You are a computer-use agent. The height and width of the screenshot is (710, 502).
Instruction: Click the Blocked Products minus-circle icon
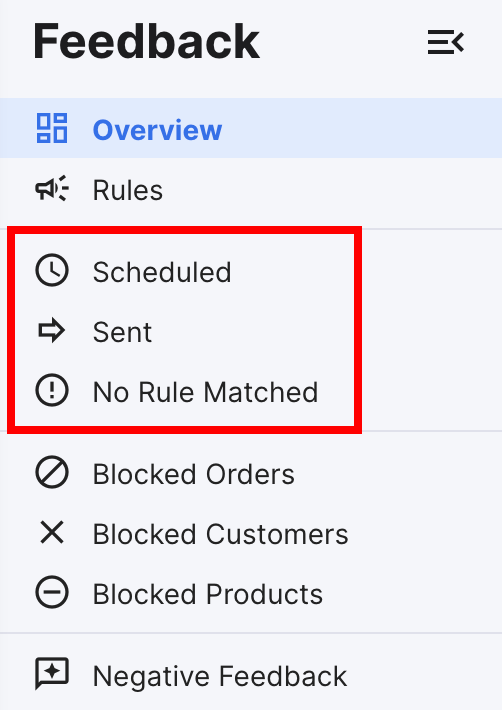click(52, 592)
